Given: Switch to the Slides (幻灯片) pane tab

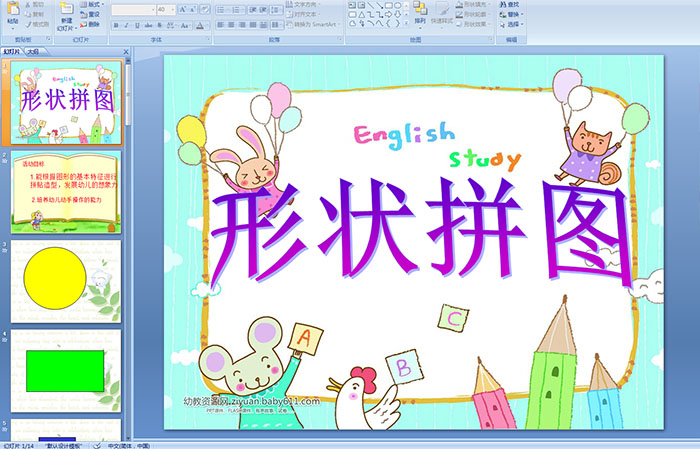Looking at the screenshot, I should pyautogui.click(x=12, y=52).
